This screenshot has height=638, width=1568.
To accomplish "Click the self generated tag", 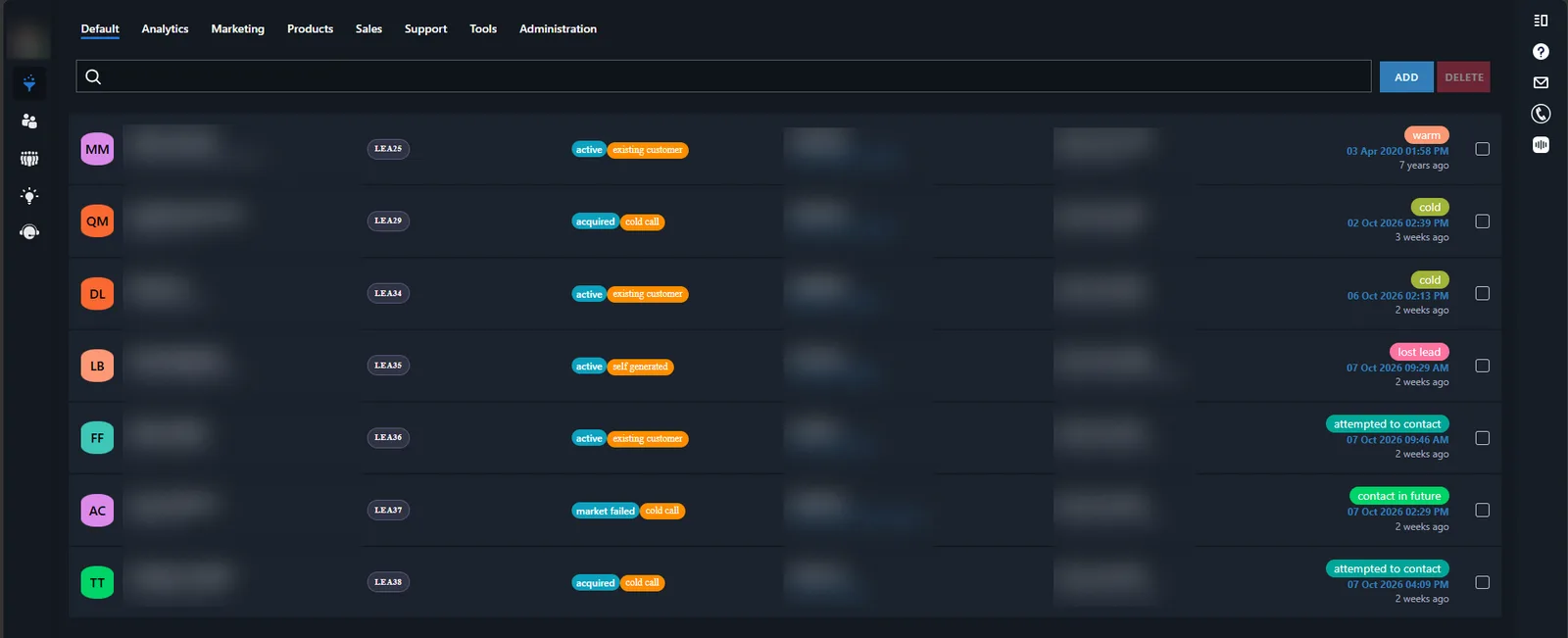I will (x=640, y=367).
